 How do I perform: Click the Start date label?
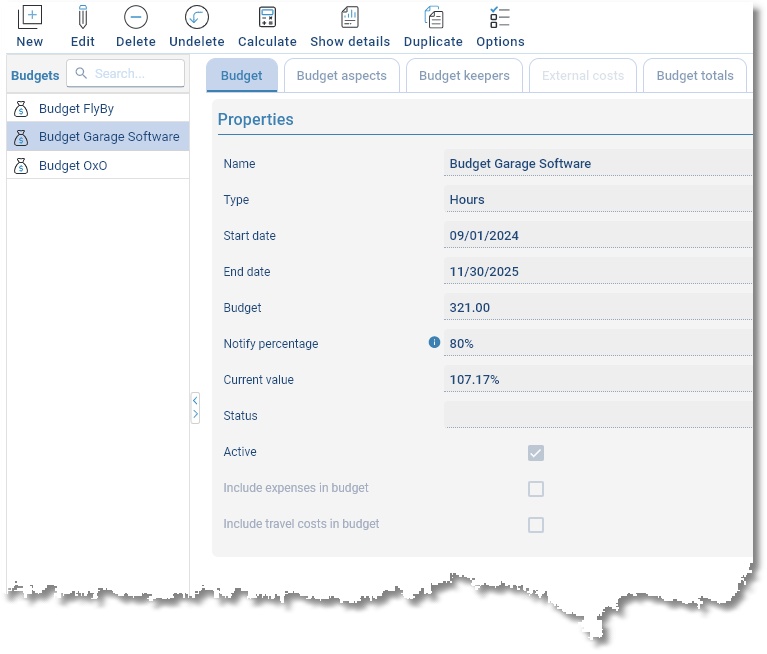point(249,235)
